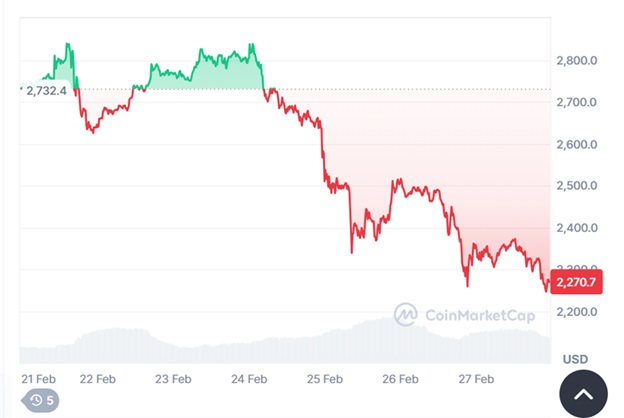Click the red 2,270.7 current price tag
Viewport: 624px width, 418px height.
tap(576, 283)
